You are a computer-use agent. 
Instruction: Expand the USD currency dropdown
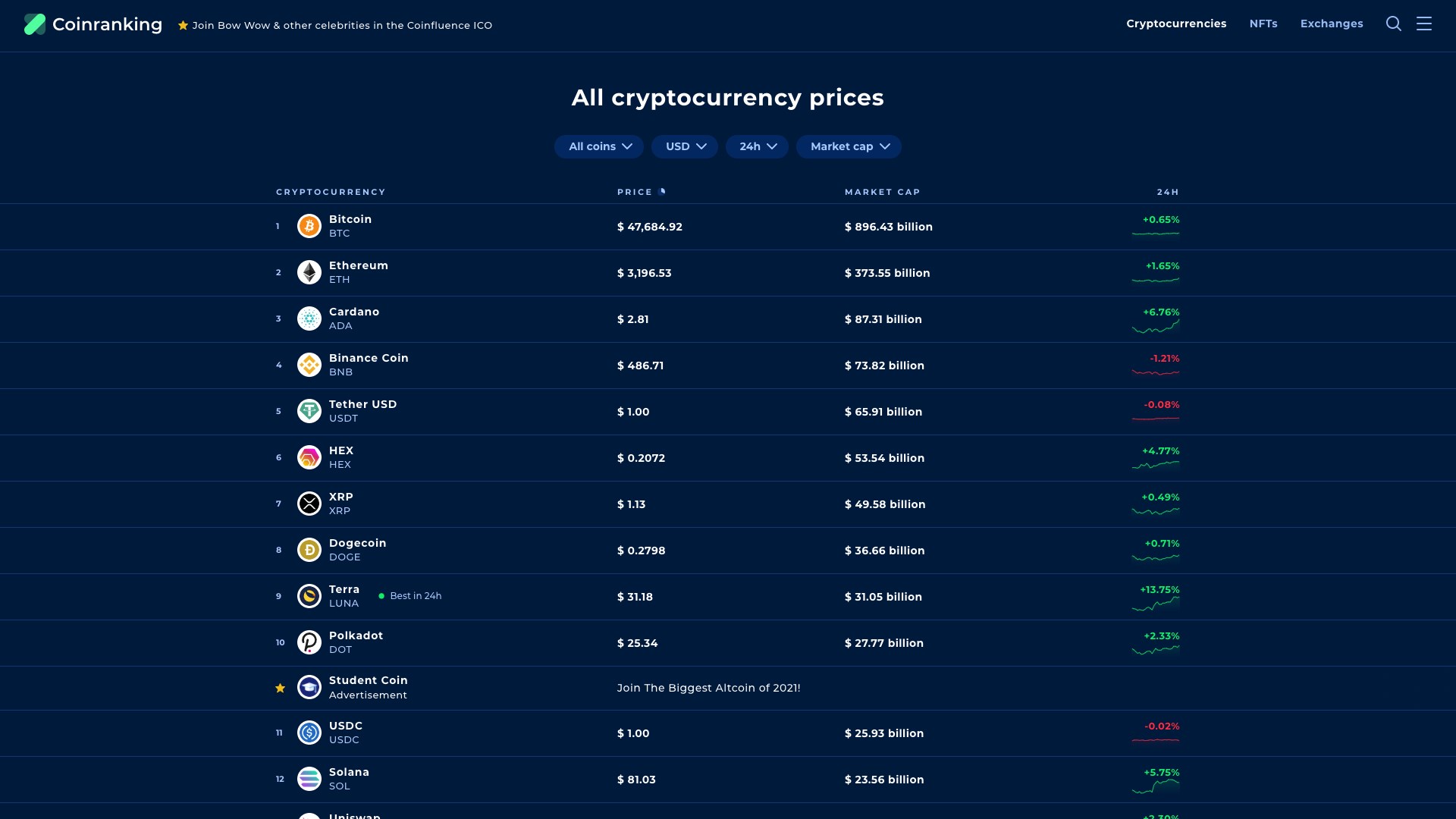click(685, 146)
